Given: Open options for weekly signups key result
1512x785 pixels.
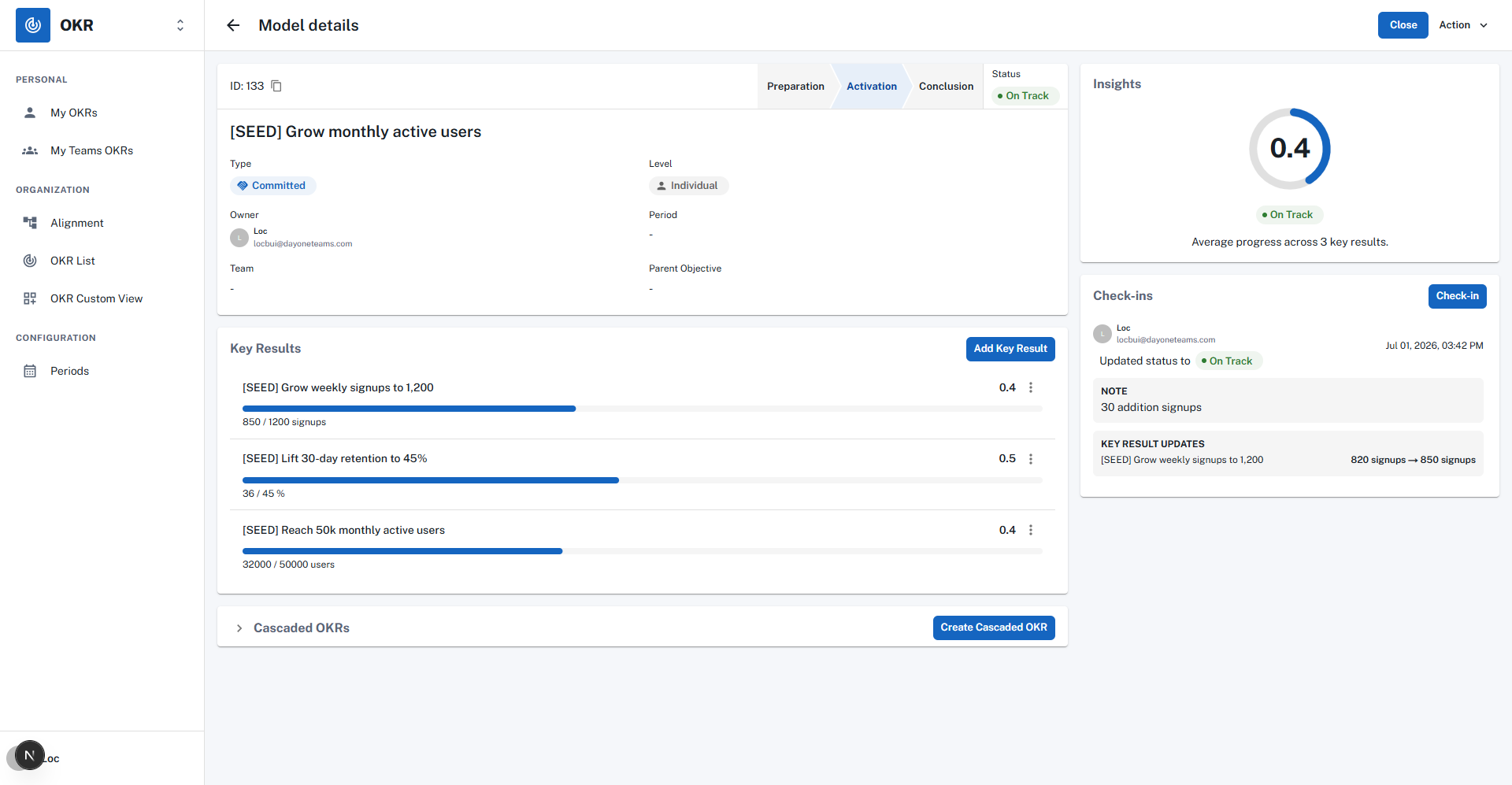Looking at the screenshot, I should [x=1031, y=387].
